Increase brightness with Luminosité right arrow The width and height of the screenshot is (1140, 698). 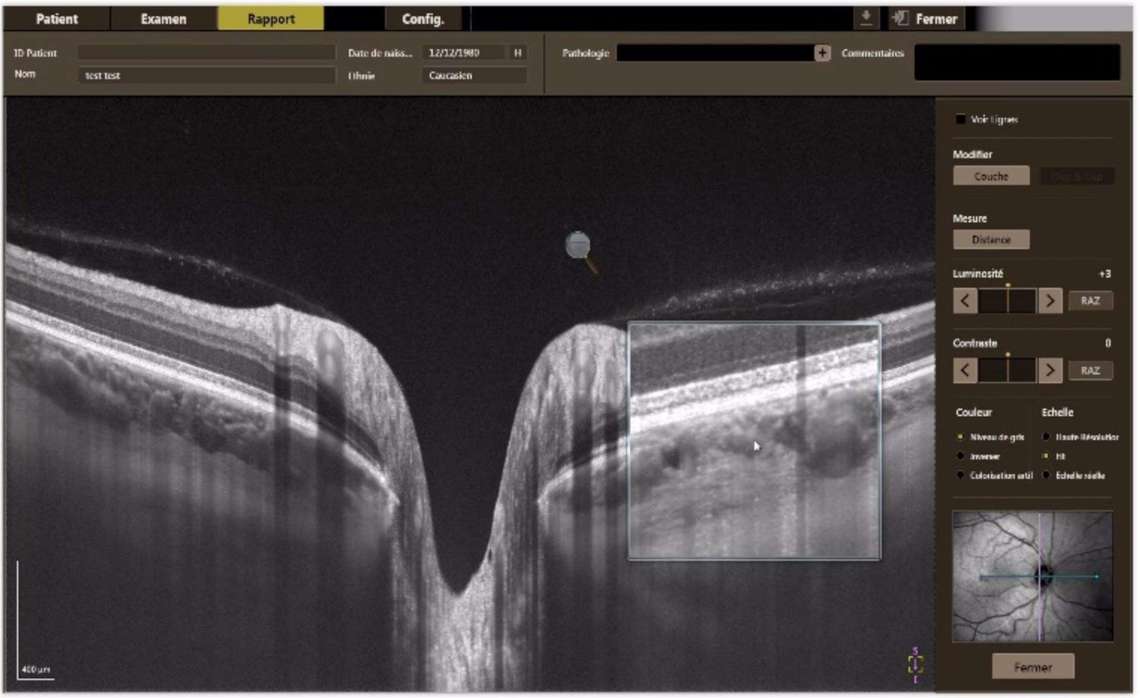click(x=1049, y=301)
